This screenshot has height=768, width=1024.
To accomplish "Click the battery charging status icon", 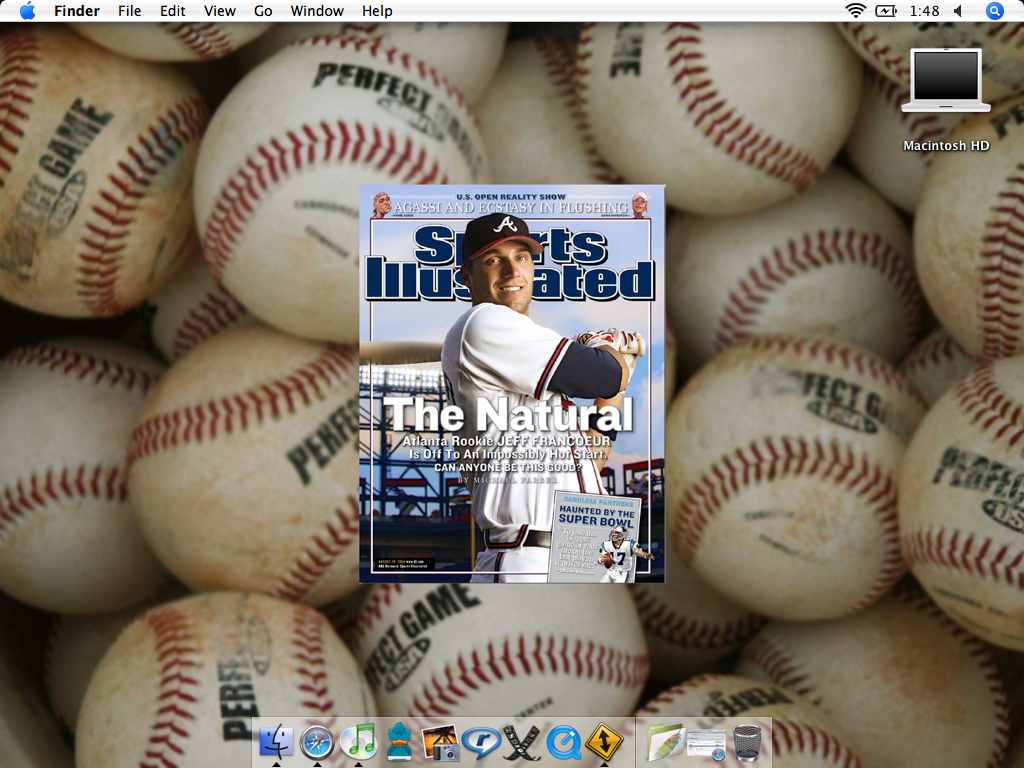I will click(886, 10).
